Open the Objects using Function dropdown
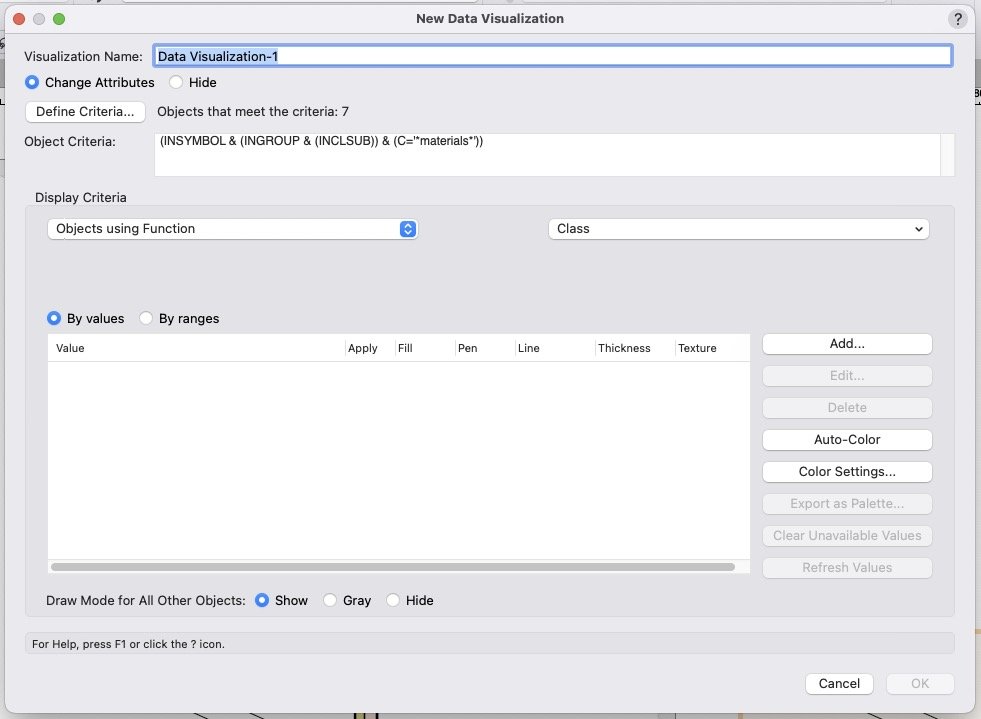Screen dimensions: 981x719 pyautogui.click(x=232, y=229)
